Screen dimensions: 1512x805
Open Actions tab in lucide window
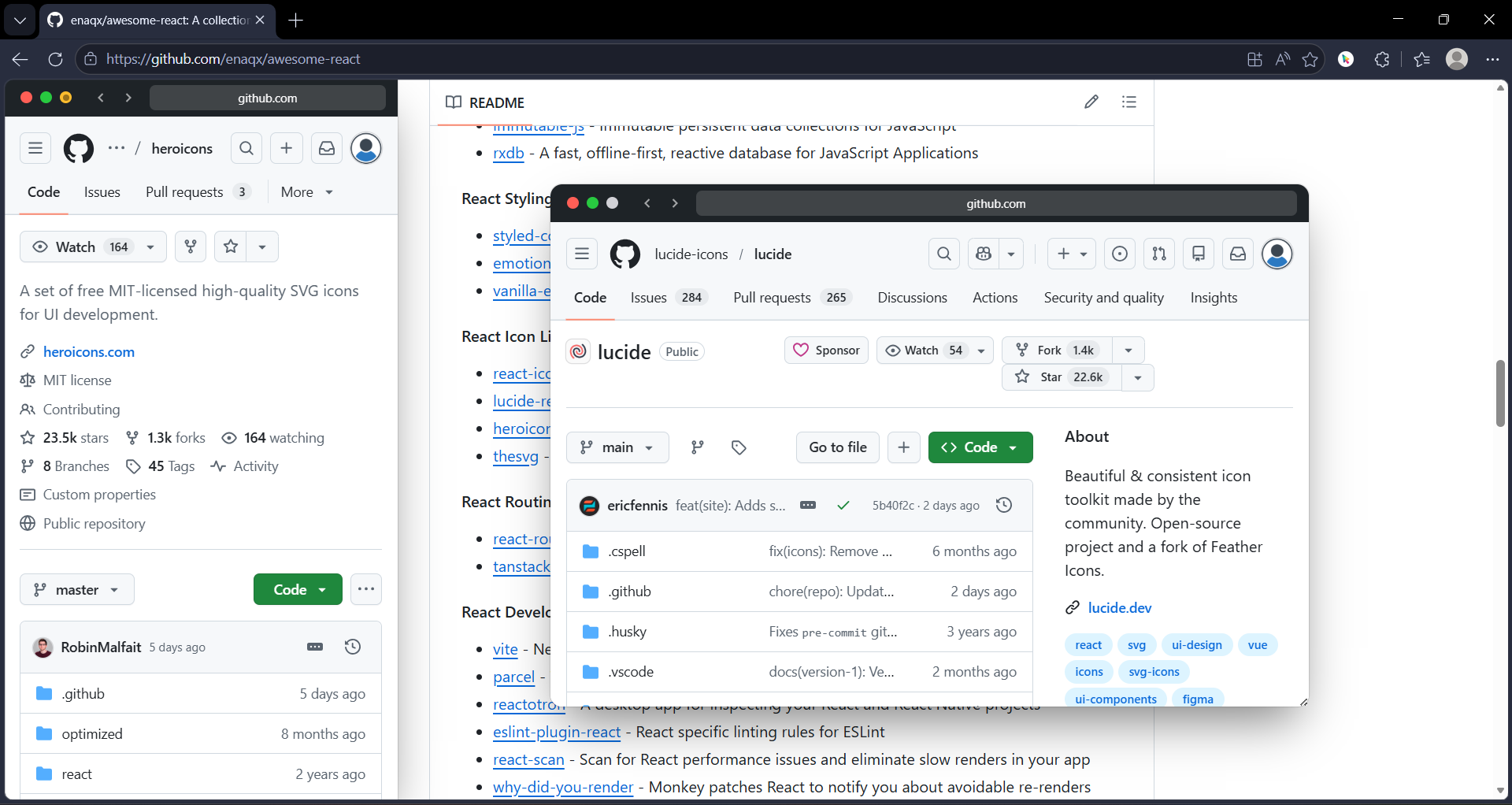coord(995,298)
